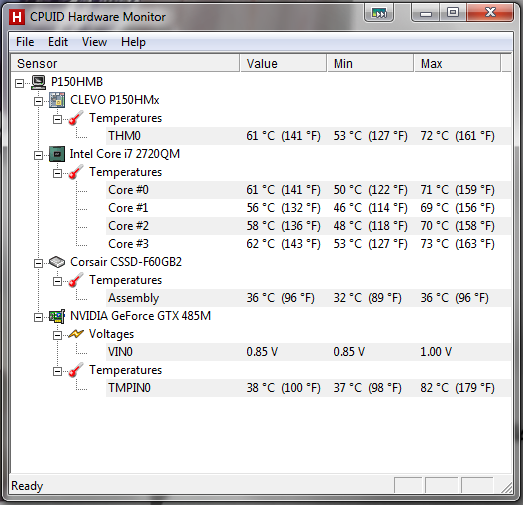Select the Core #0 row

pos(308,190)
